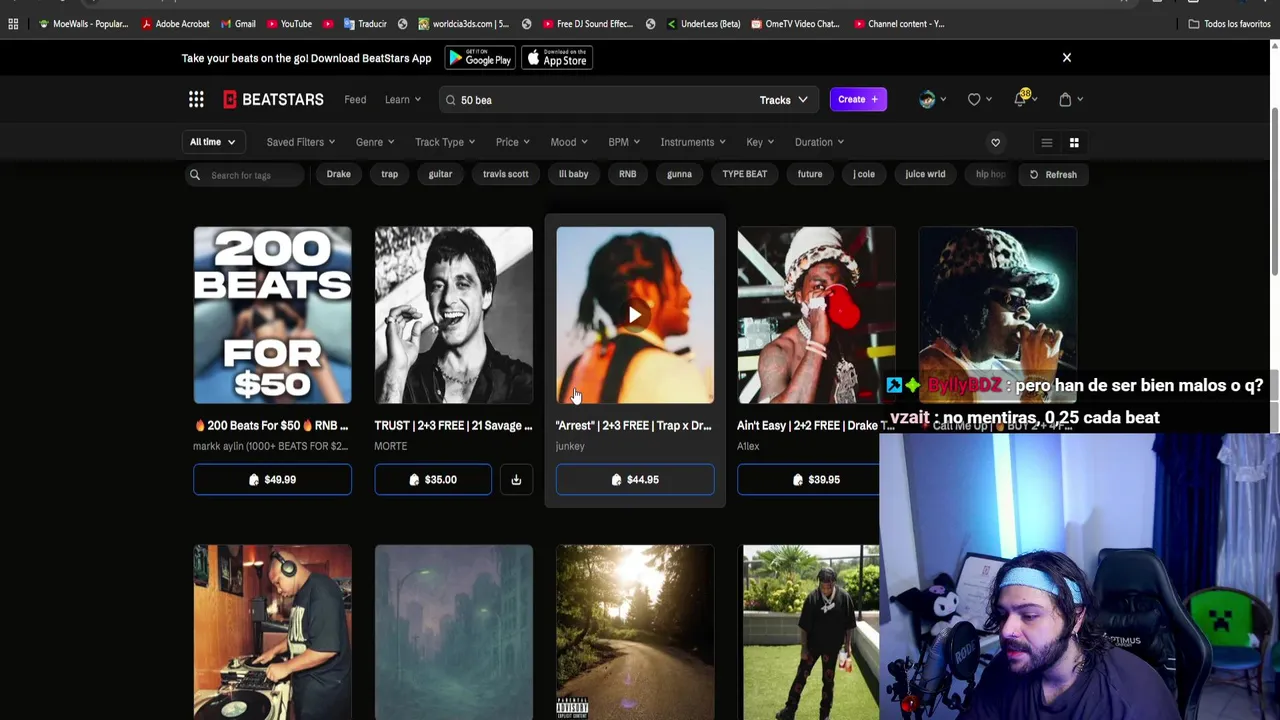
Task: Buy Arrest beat for $44.95
Action: [x=635, y=480]
